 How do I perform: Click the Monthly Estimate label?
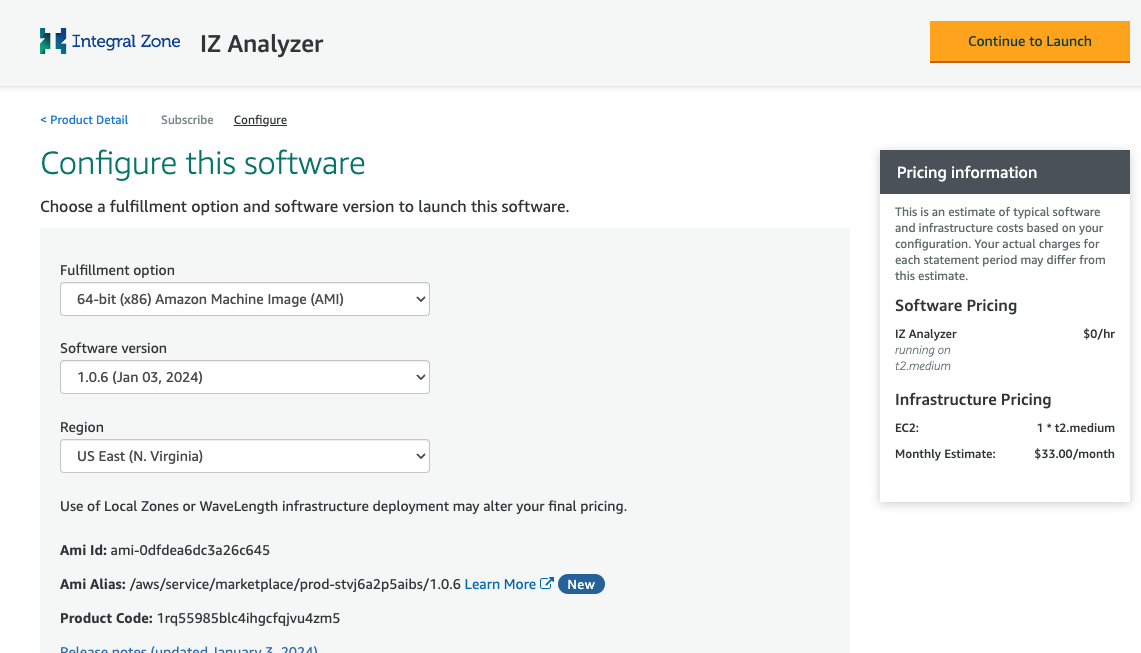coord(945,454)
